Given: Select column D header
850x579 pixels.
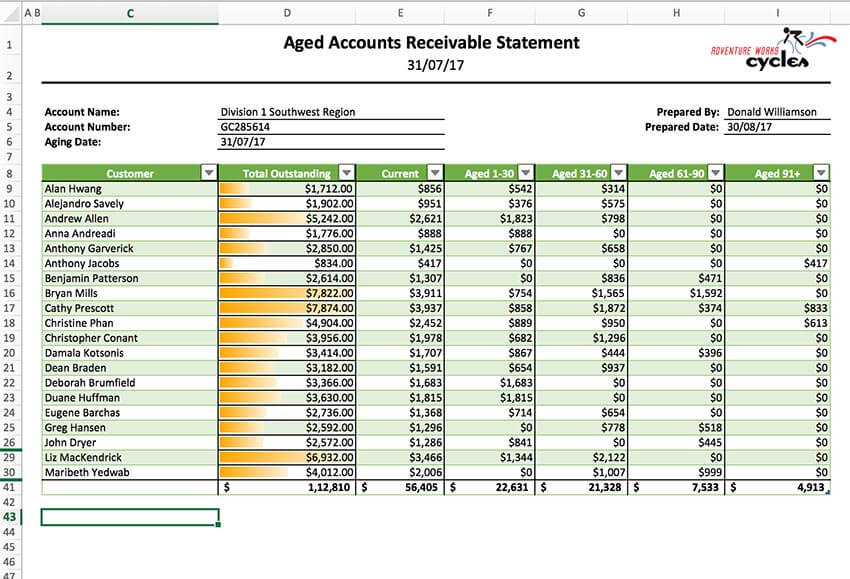Looking at the screenshot, I should click(287, 13).
